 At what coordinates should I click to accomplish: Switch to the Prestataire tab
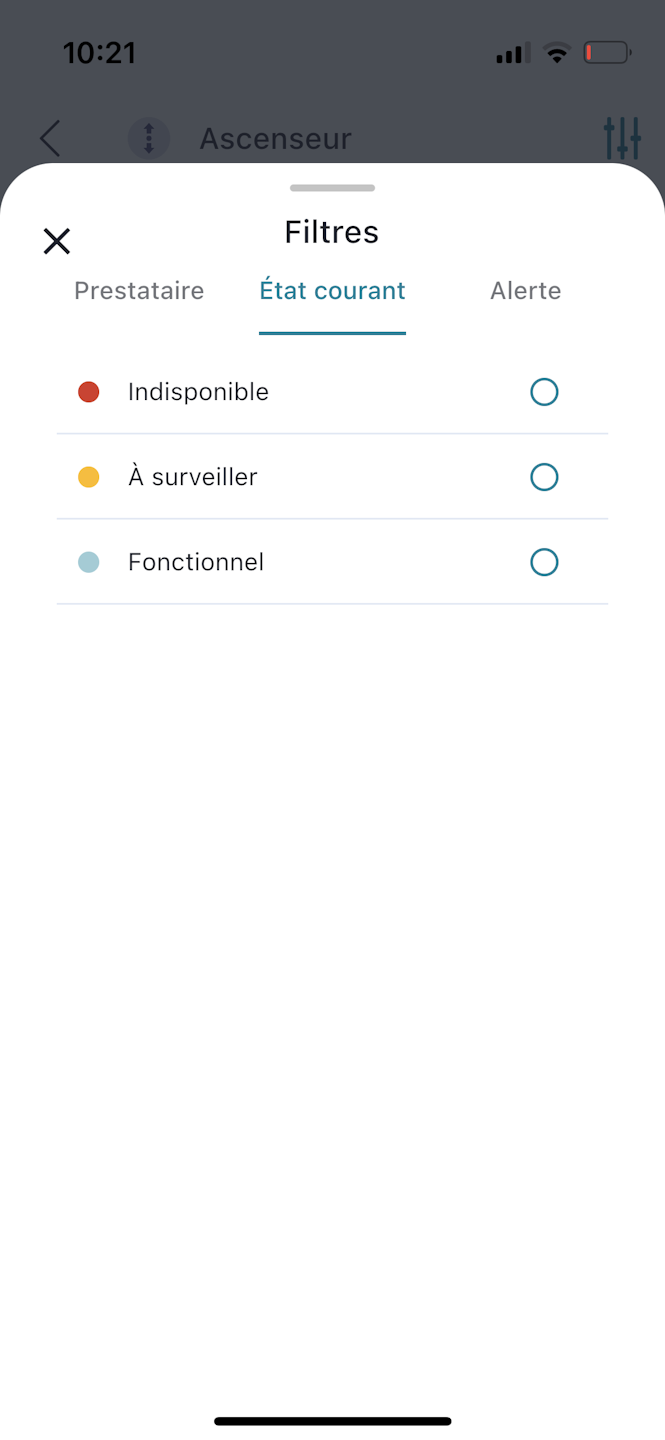click(139, 291)
